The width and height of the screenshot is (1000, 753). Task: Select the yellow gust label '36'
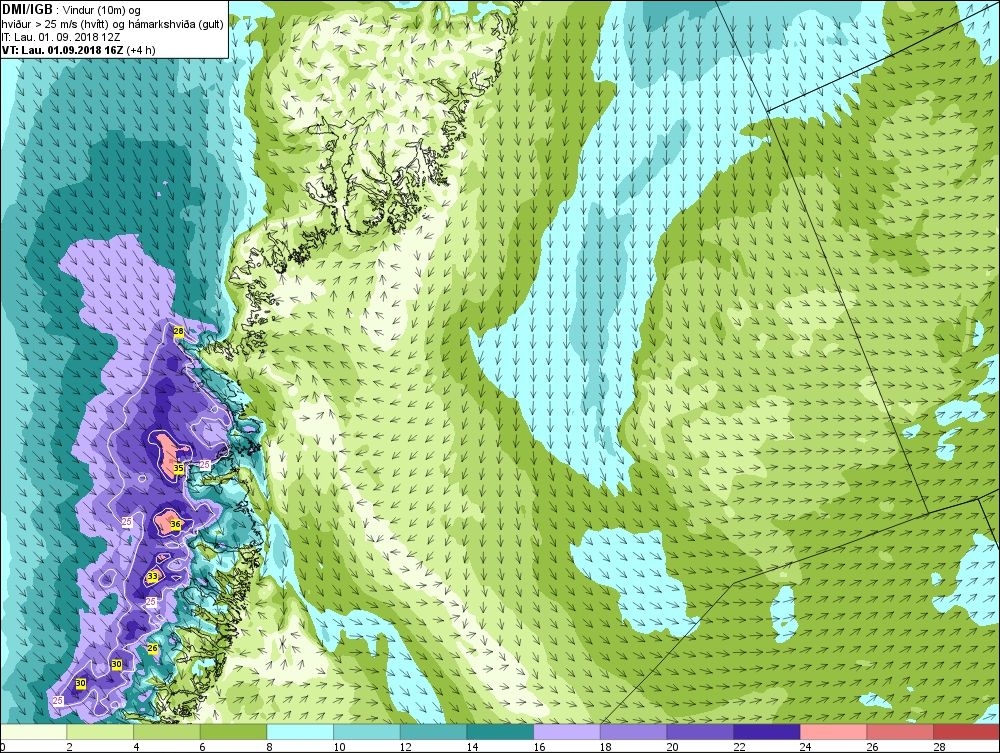176,524
